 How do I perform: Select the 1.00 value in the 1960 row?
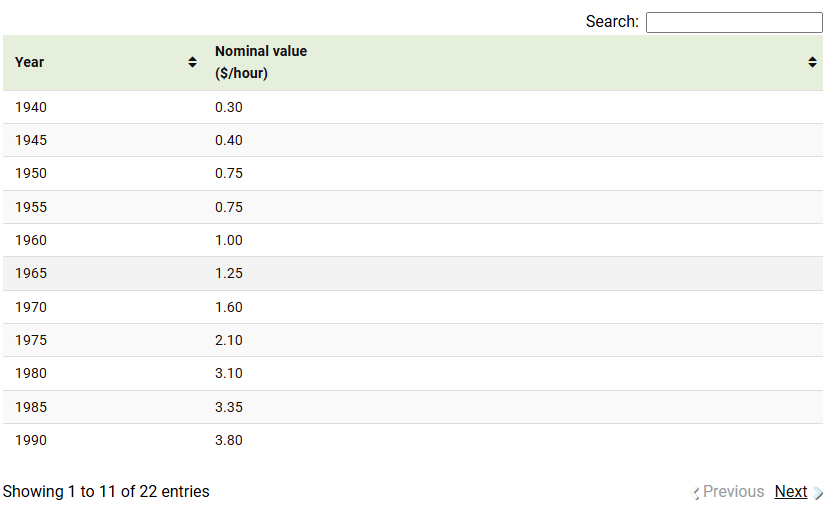tap(229, 240)
